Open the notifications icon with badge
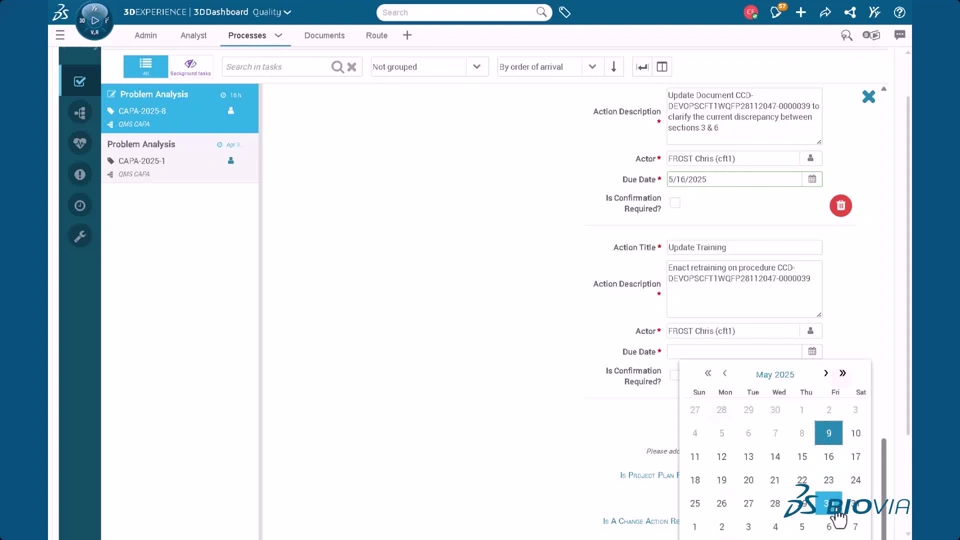 [x=776, y=12]
